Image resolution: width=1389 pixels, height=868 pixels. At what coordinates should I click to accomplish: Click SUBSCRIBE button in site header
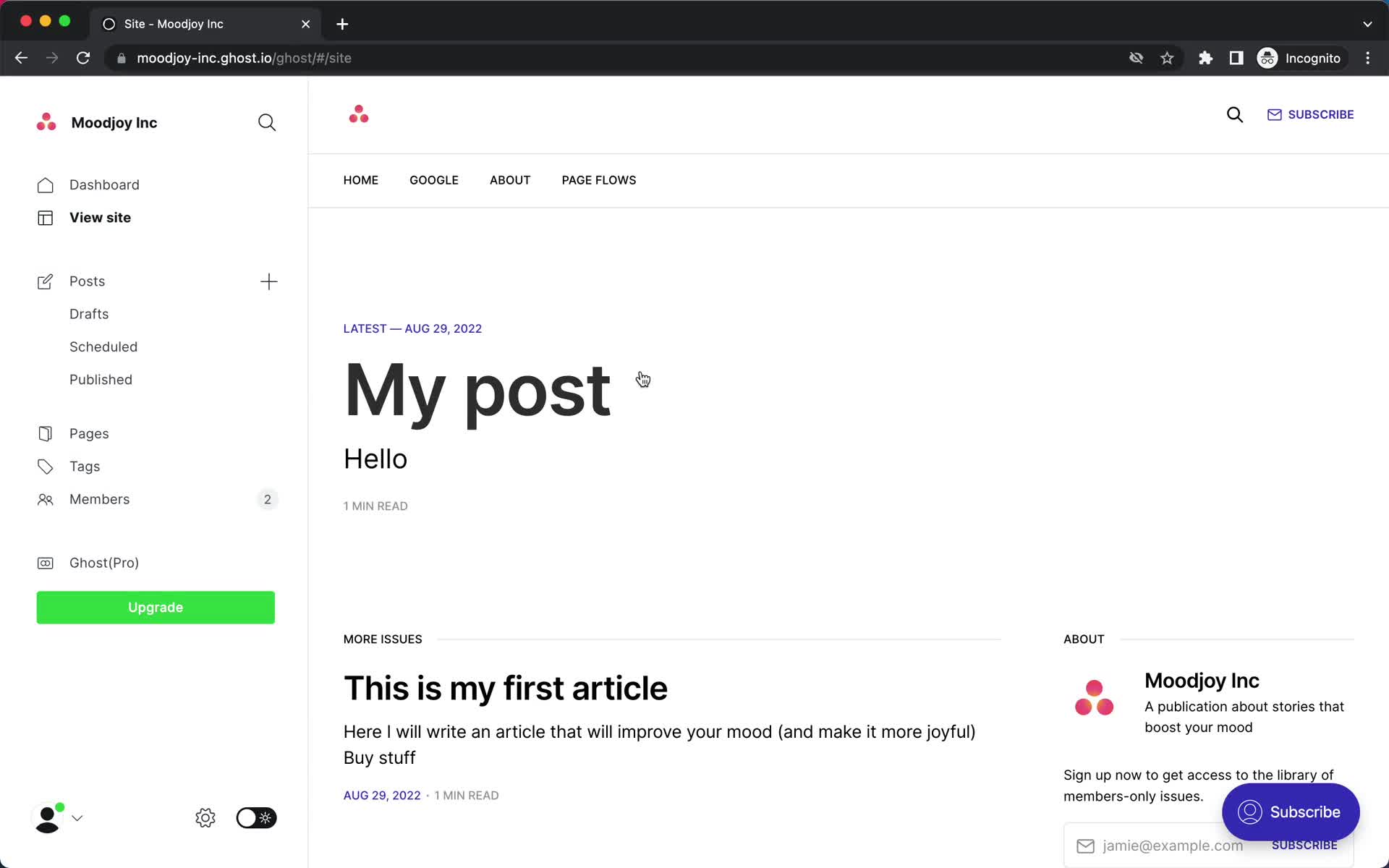(1310, 114)
